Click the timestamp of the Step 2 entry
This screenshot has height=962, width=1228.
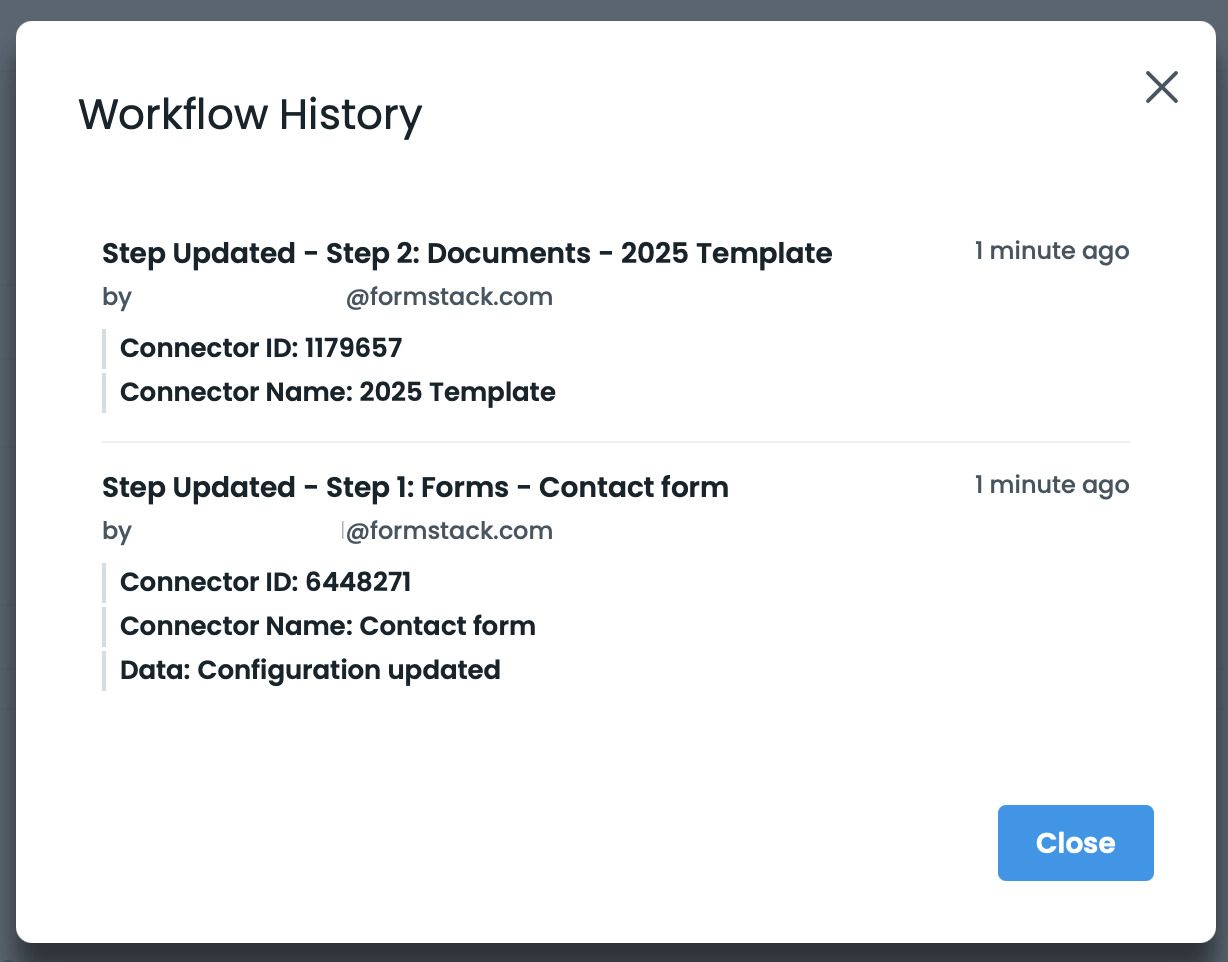(x=1051, y=251)
